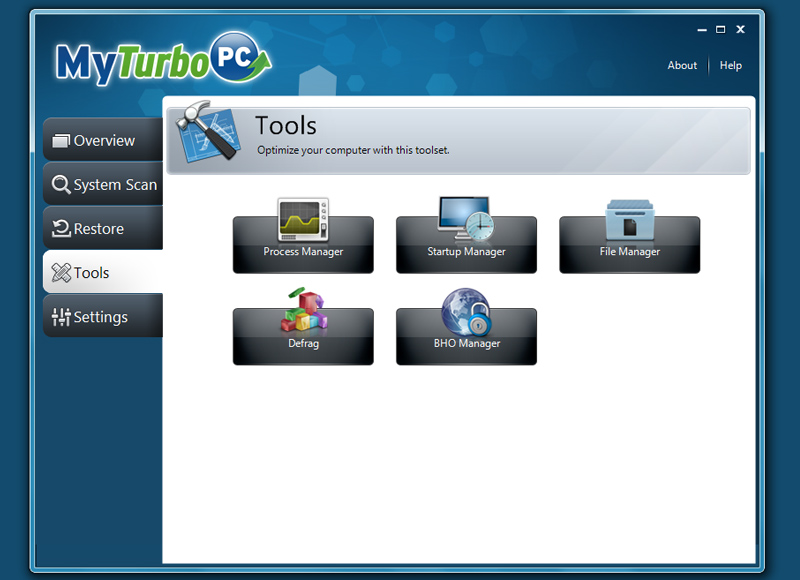The height and width of the screenshot is (580, 800).
Task: Click the magnifier icon beside System Scan
Action: pos(61,185)
